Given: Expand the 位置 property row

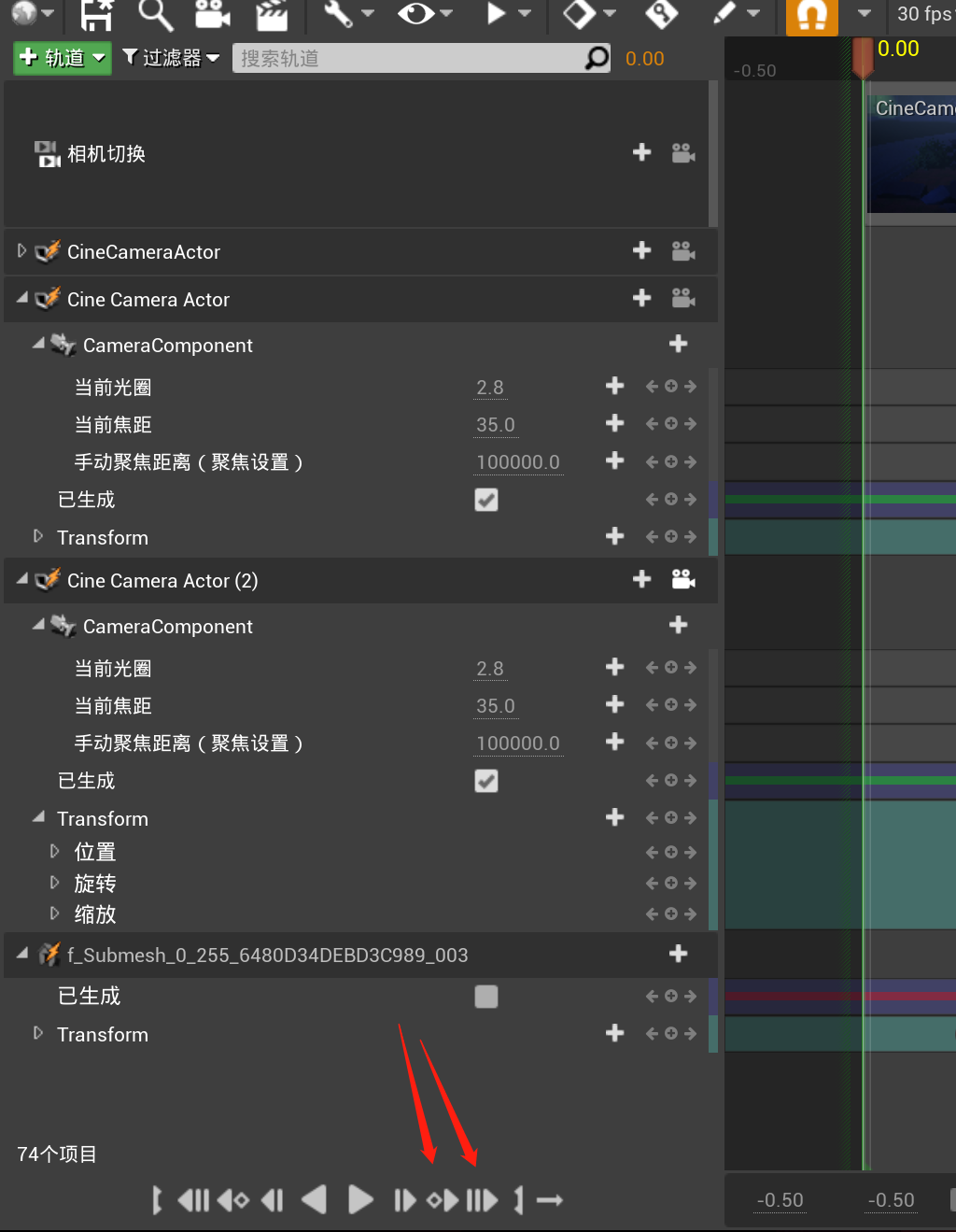Looking at the screenshot, I should pos(54,851).
